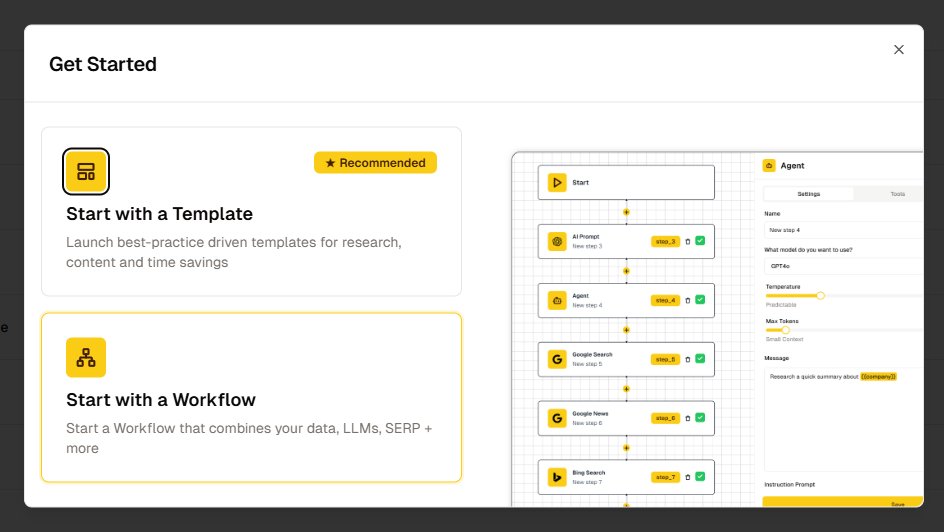This screenshot has height=532, width=944.
Task: Click the Temperature slider handle
Action: (820, 295)
